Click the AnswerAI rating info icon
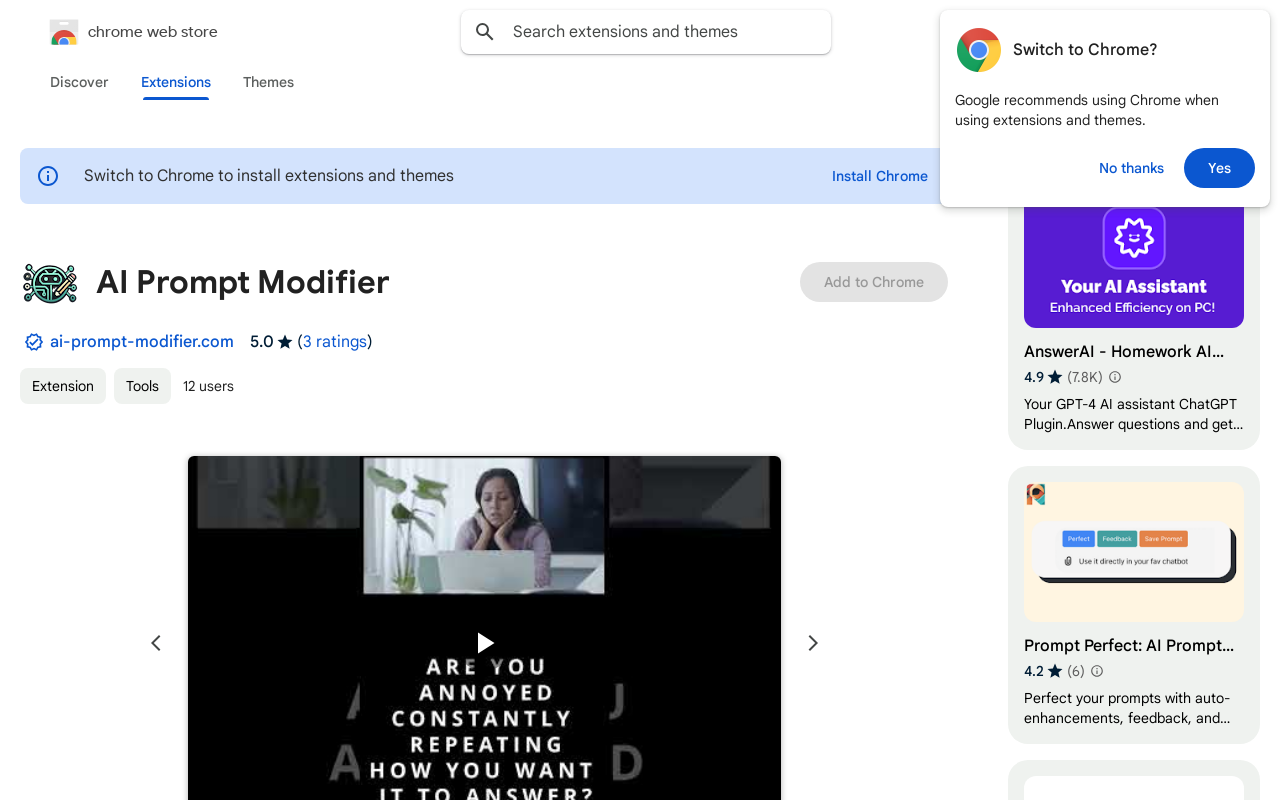 coord(1115,377)
